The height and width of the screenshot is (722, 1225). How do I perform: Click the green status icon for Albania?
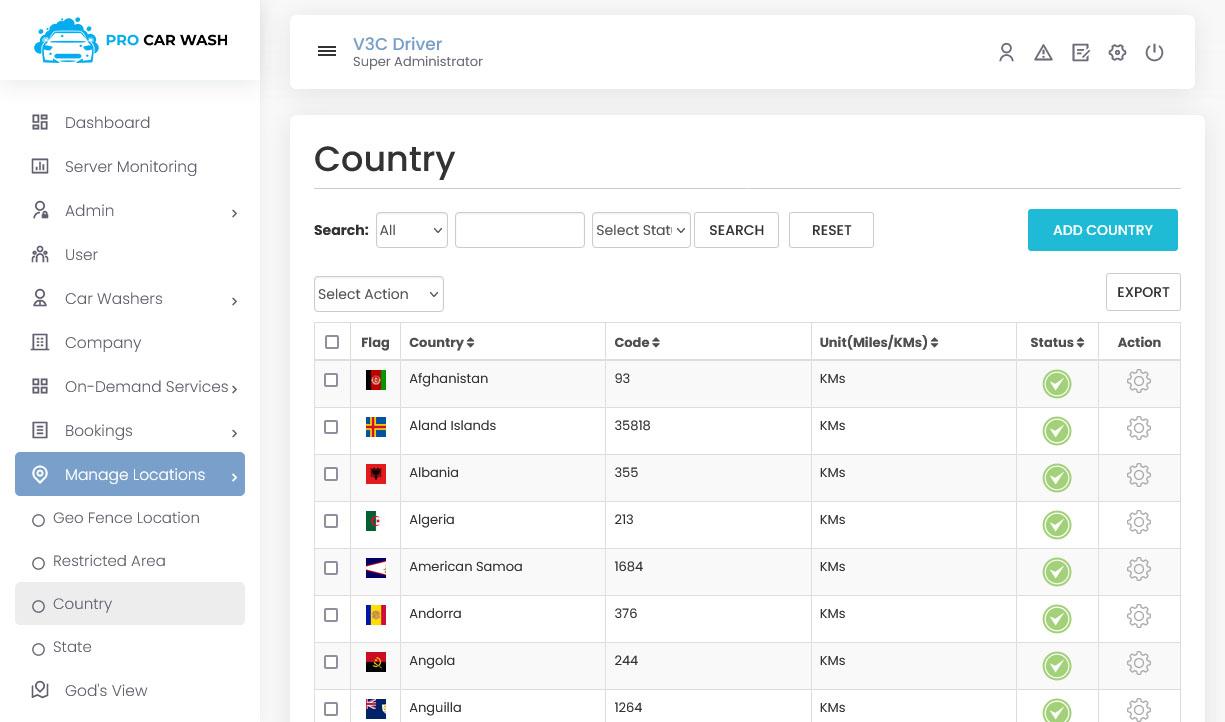coord(1057,478)
